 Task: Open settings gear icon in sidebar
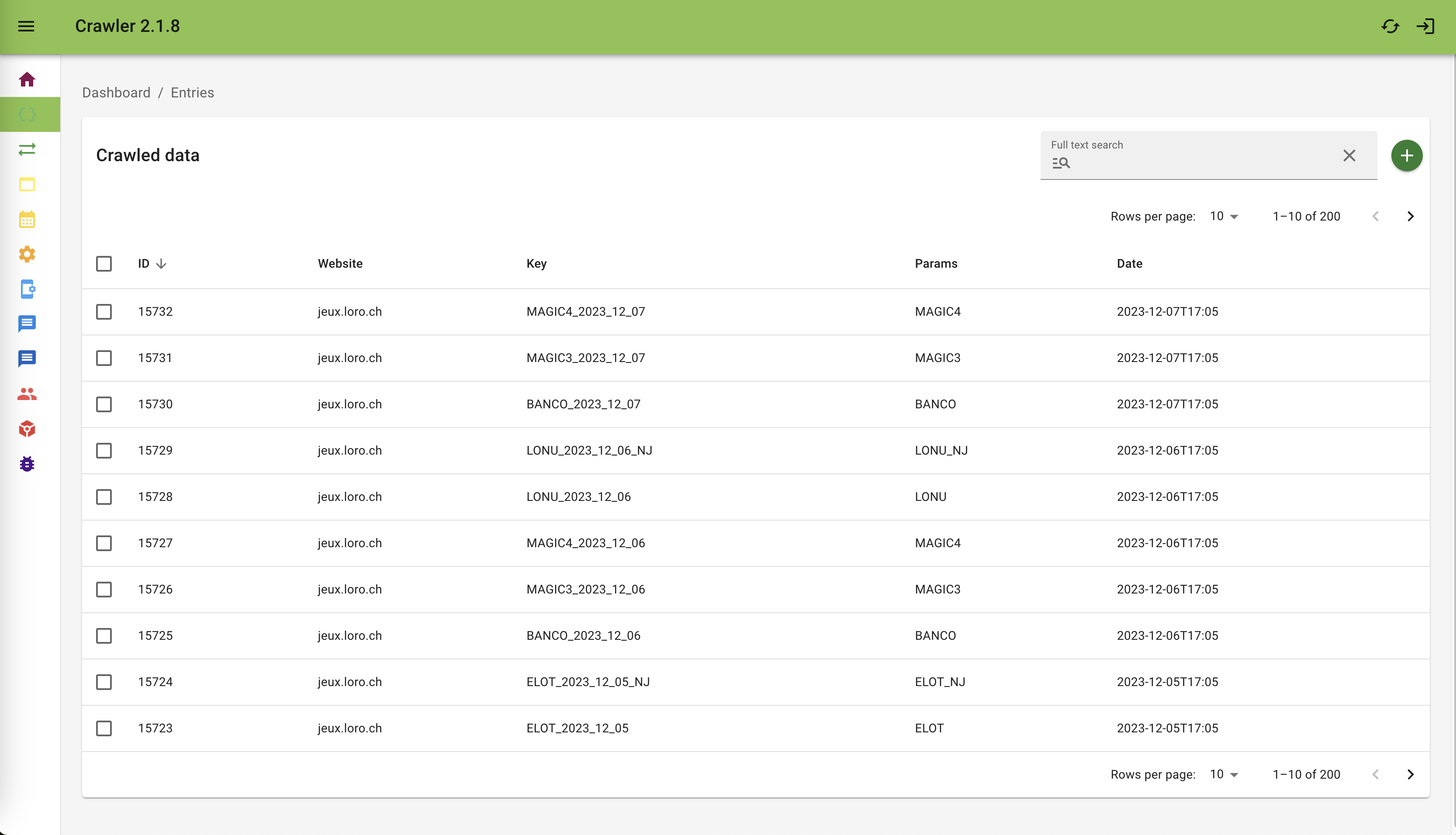tap(27, 254)
